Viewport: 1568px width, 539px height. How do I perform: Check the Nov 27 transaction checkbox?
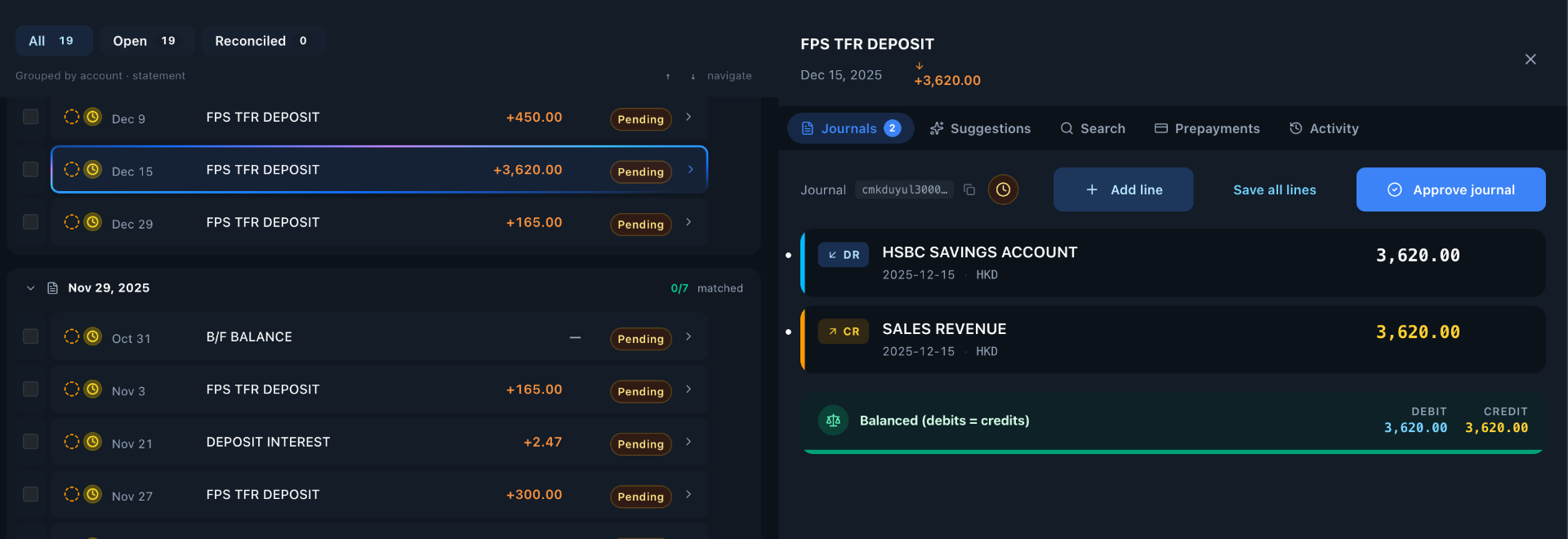click(30, 494)
